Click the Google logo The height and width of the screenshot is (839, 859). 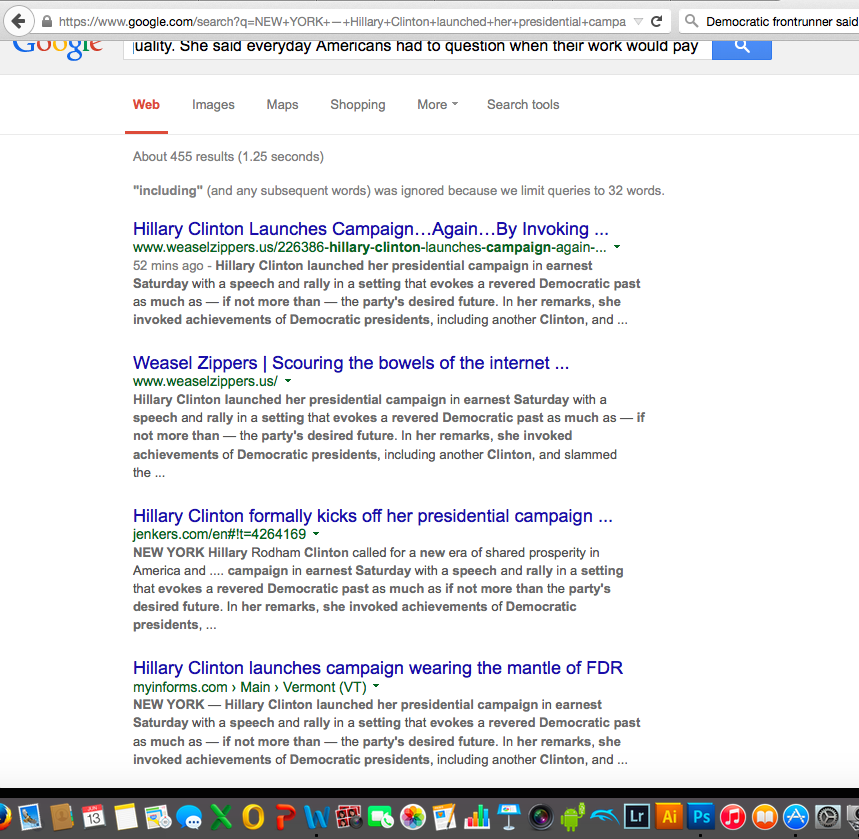pos(58,48)
